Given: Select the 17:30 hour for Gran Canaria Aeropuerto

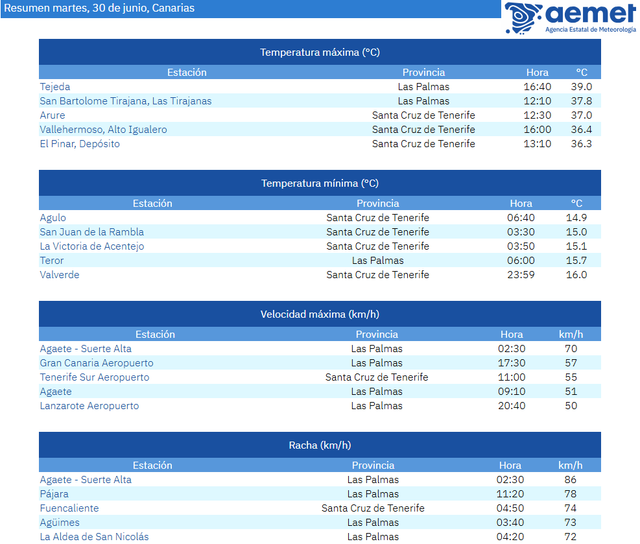Looking at the screenshot, I should point(511,363).
